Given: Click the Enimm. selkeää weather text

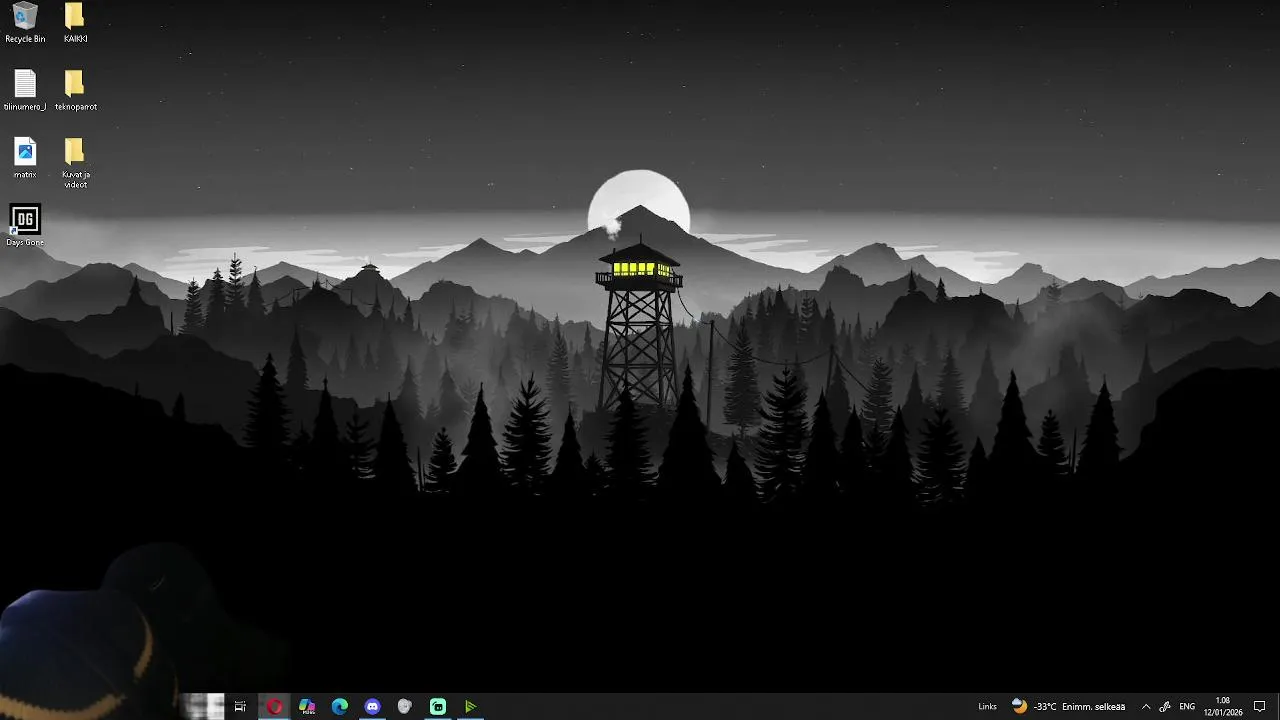Looking at the screenshot, I should click(x=1094, y=707).
